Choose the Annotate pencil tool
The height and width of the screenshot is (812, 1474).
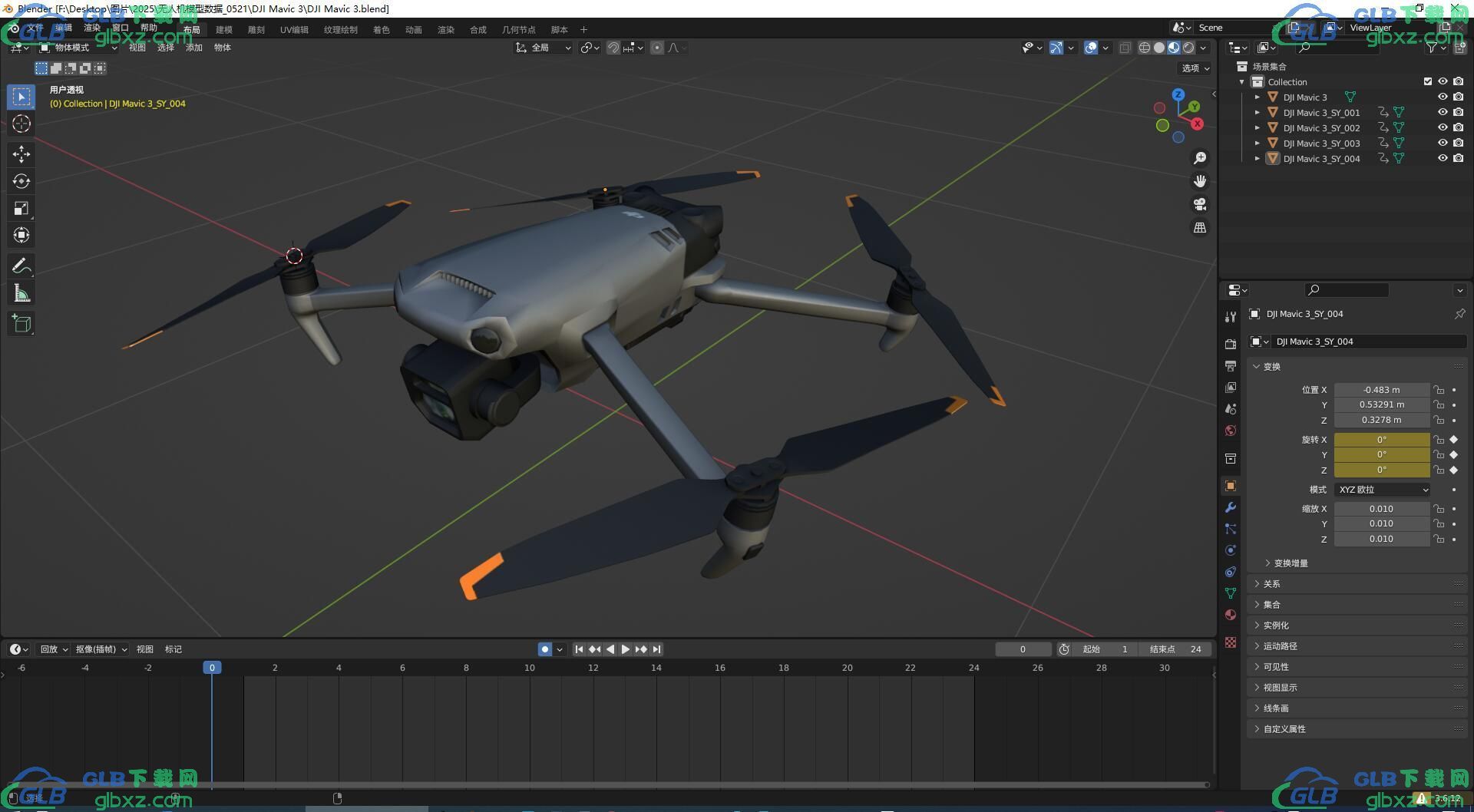(21, 266)
